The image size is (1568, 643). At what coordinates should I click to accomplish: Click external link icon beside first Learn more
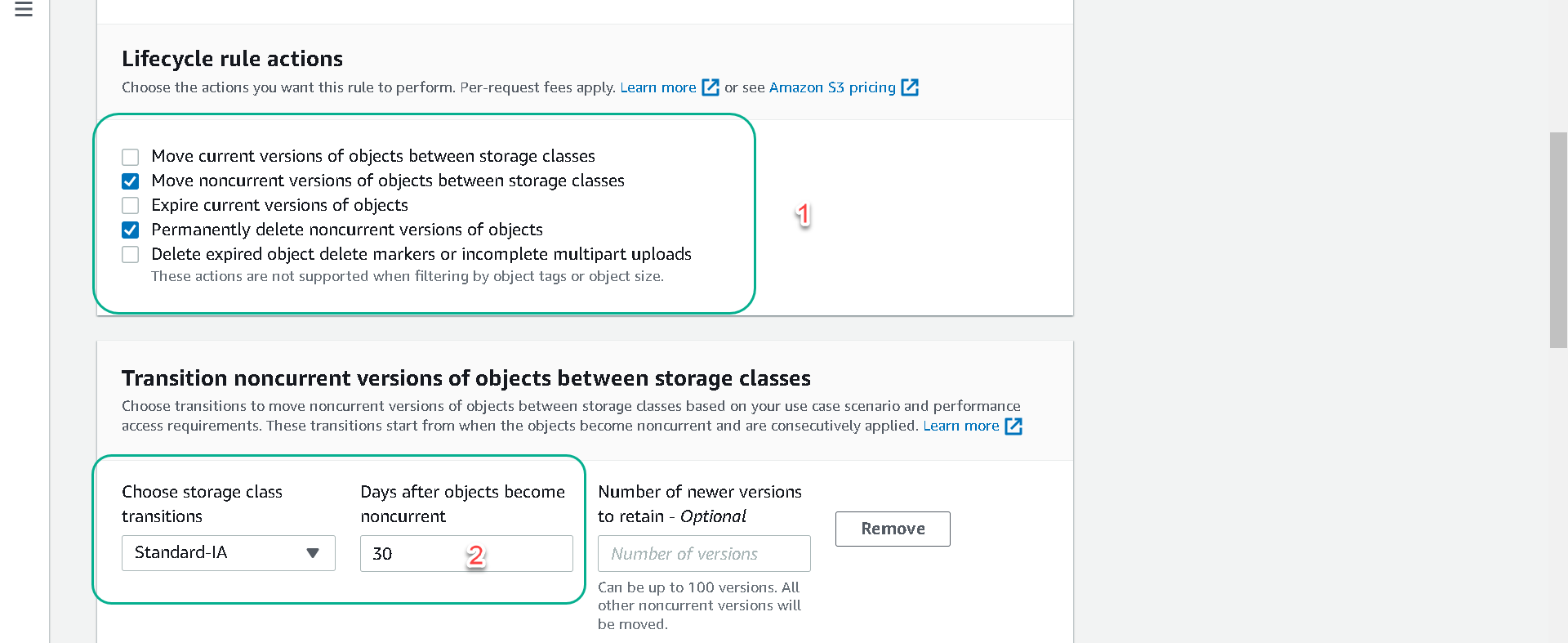(x=710, y=87)
